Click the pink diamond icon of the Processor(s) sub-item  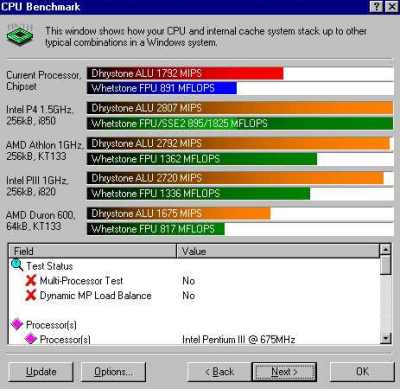coord(31,338)
